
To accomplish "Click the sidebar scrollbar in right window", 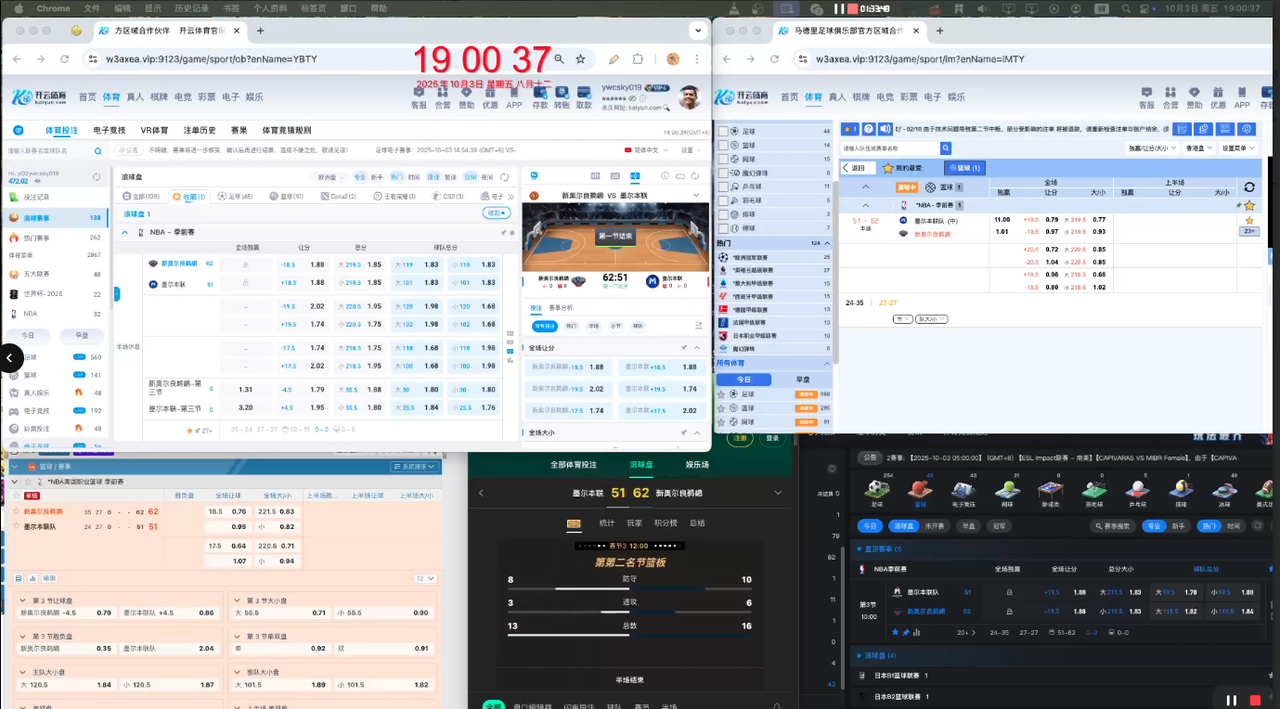I will (834, 270).
